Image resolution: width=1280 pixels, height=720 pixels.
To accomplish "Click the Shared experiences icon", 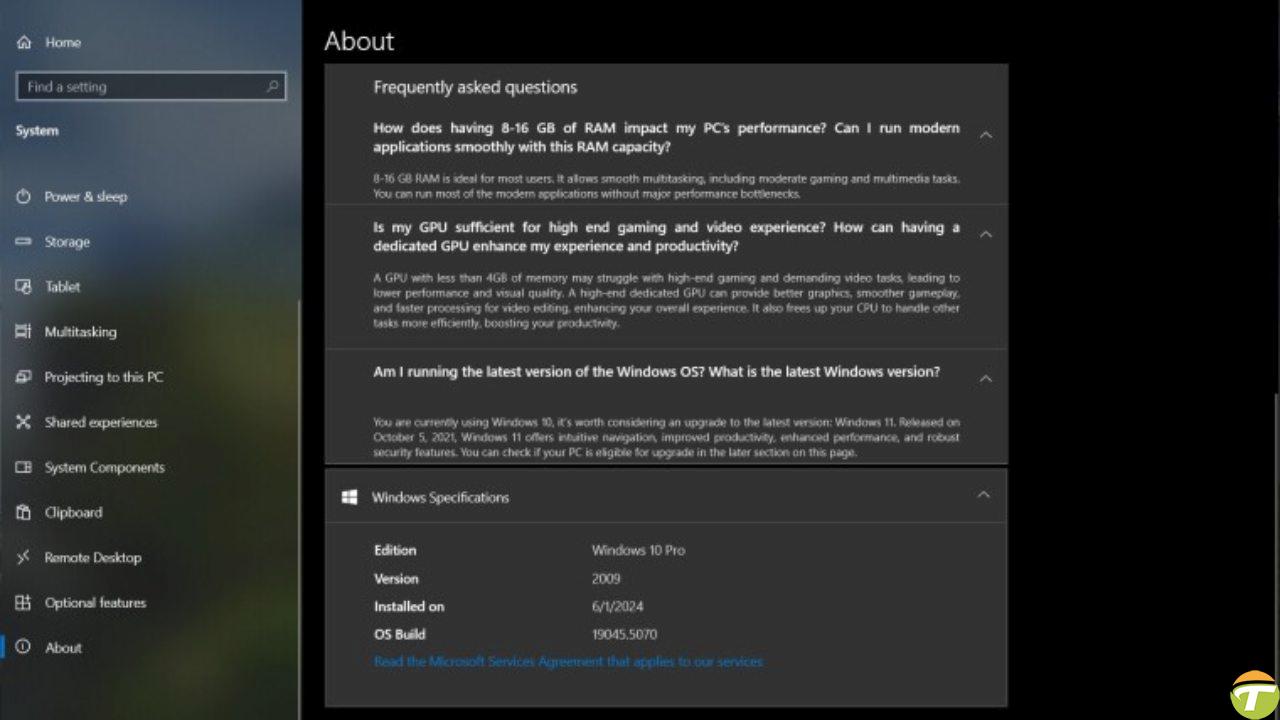I will click(24, 422).
